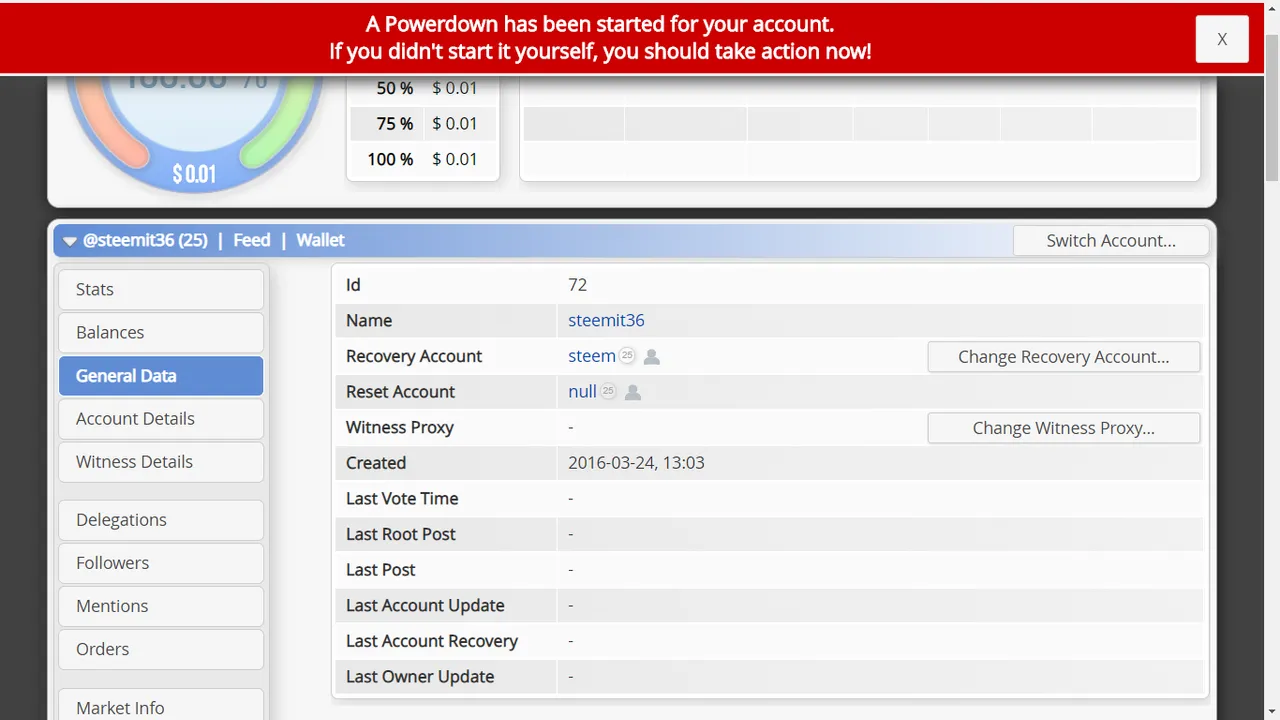
Task: Open the Account Details tab
Action: [x=161, y=419]
